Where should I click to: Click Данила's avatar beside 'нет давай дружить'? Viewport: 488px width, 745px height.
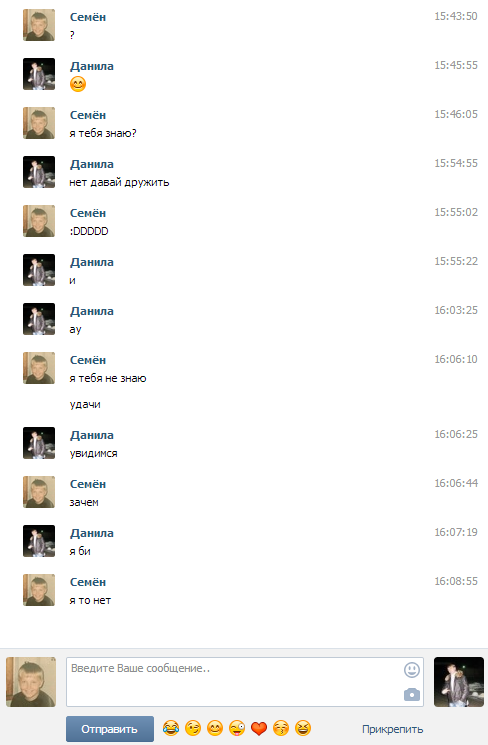pyautogui.click(x=39, y=172)
